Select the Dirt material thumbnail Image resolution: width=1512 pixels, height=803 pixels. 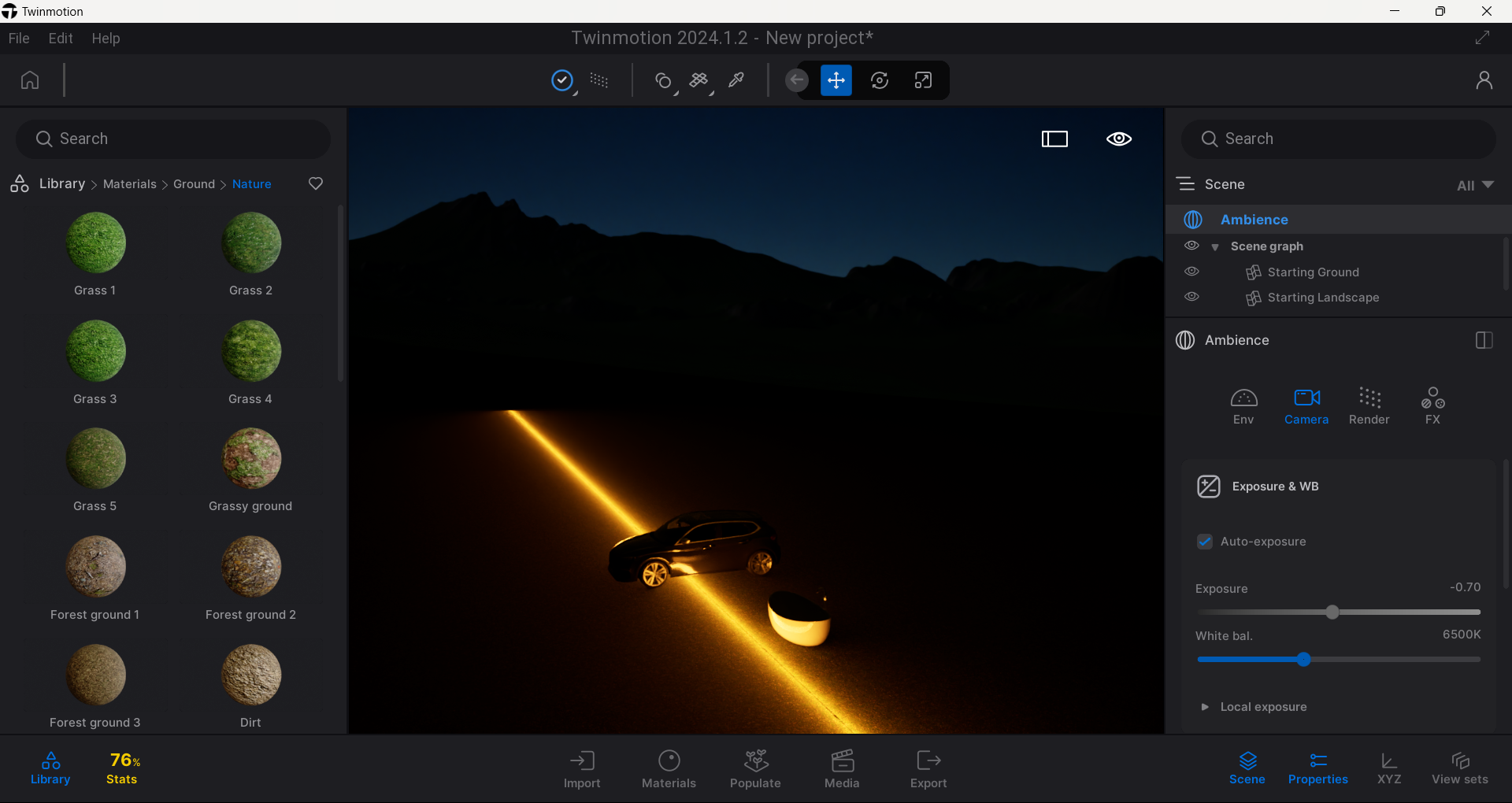tap(251, 675)
